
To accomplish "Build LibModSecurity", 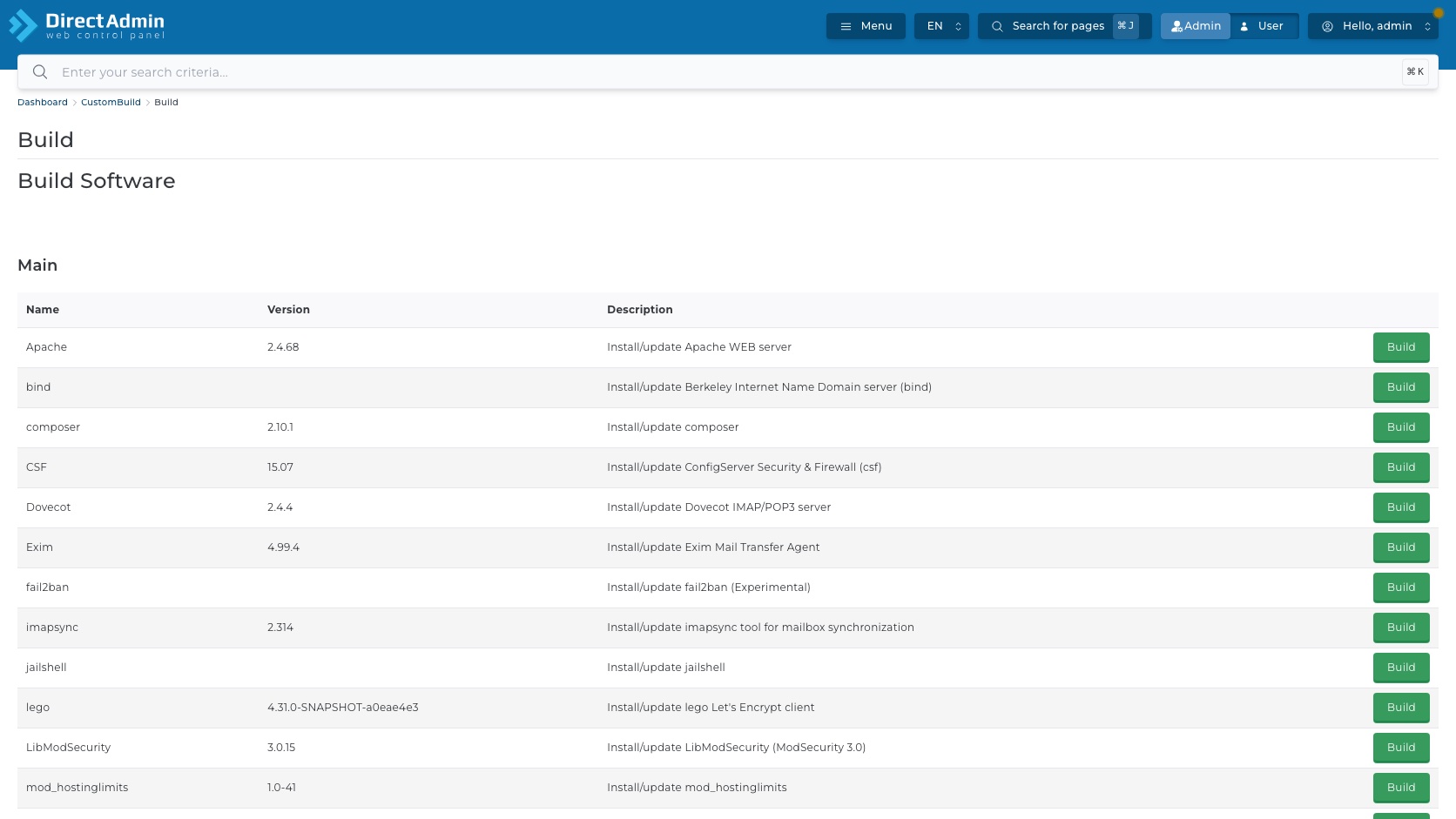I will pyautogui.click(x=1401, y=748).
